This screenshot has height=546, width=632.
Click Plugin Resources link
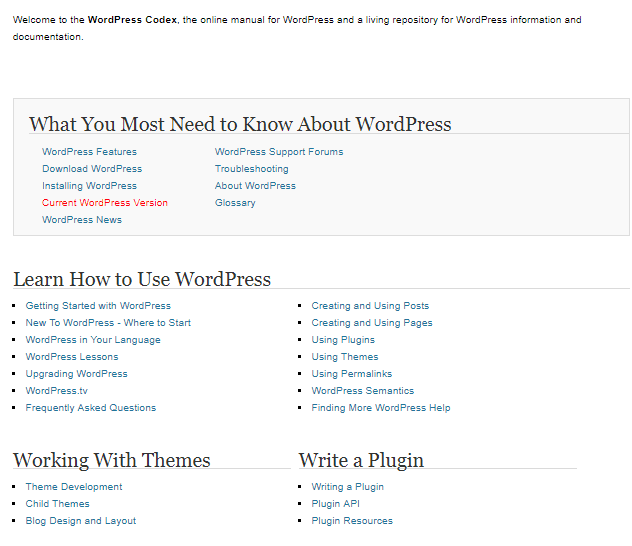352,521
